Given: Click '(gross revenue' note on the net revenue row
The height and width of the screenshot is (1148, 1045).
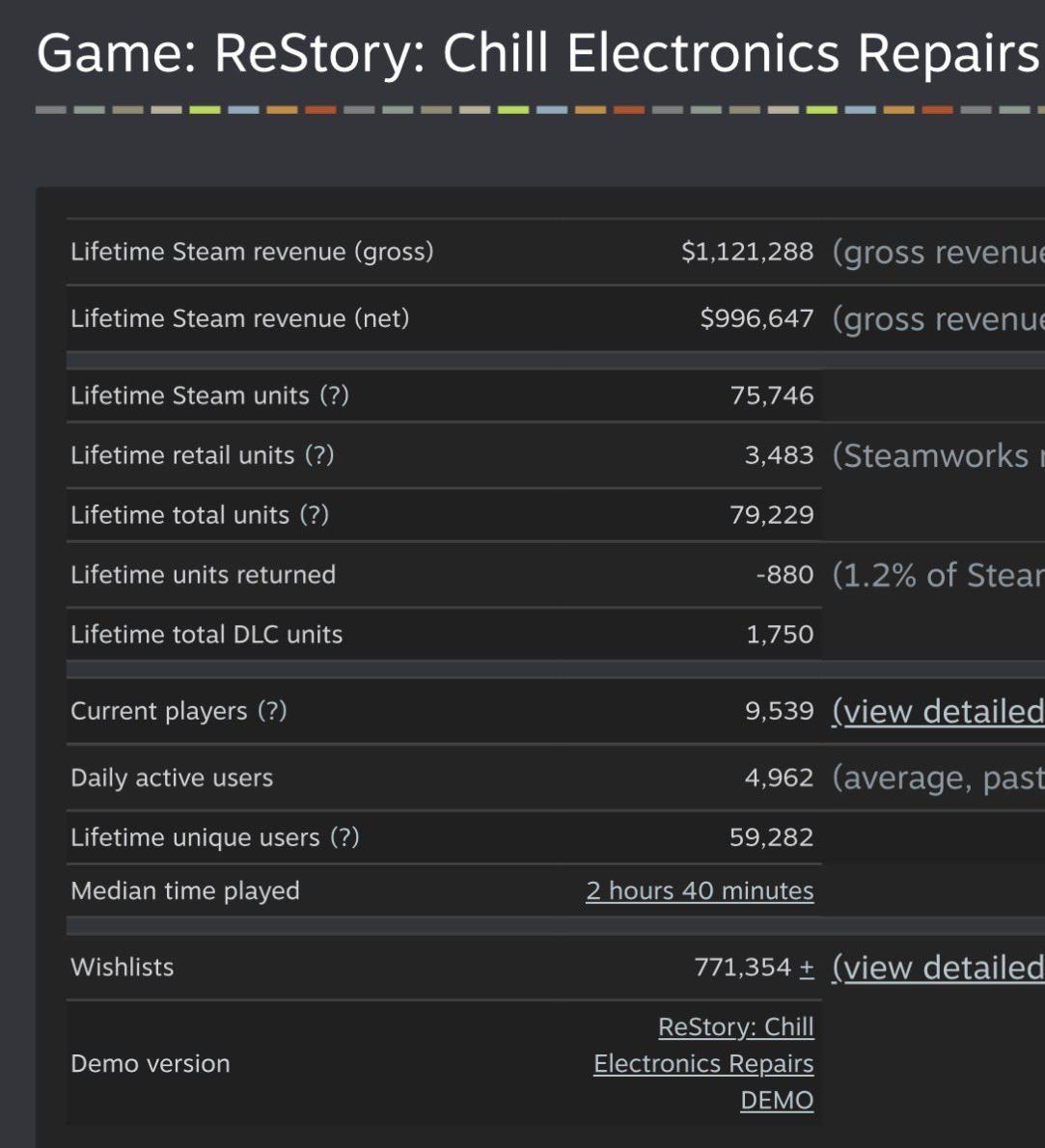Looking at the screenshot, I should (938, 318).
